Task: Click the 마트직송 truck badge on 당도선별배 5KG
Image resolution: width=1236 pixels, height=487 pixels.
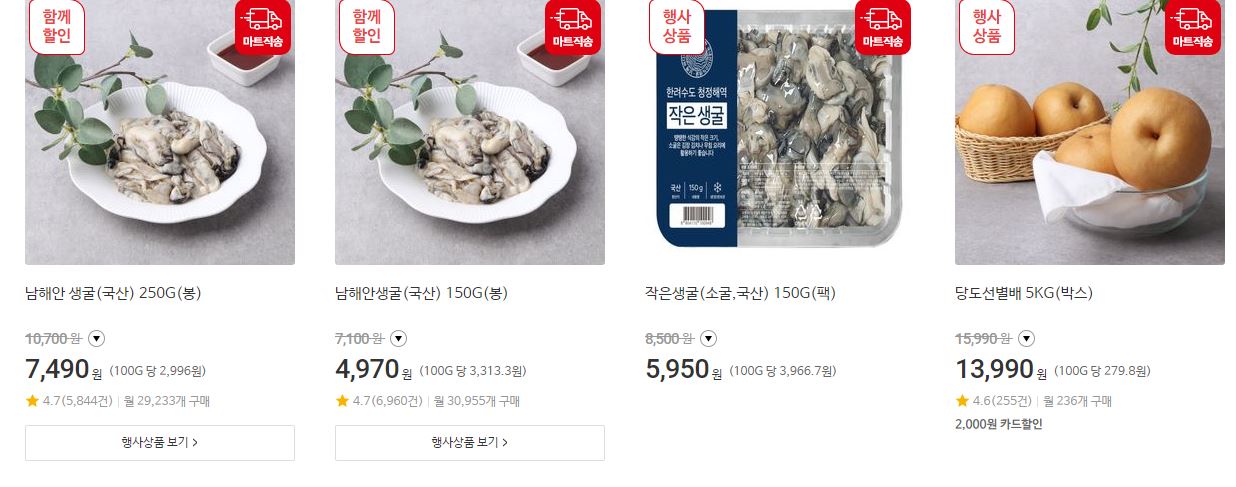Action: coord(1193,27)
